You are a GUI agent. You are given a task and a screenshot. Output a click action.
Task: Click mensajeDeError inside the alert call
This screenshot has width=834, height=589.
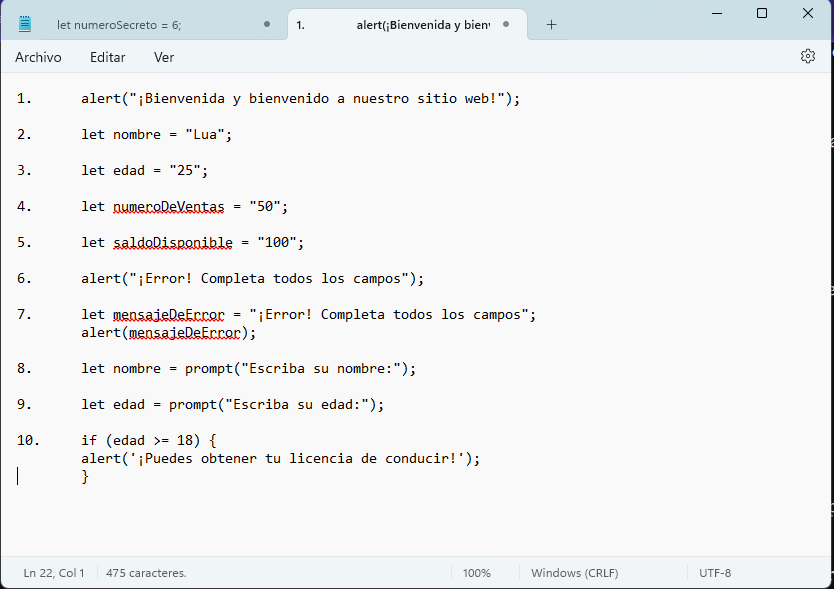pyautogui.click(x=185, y=333)
